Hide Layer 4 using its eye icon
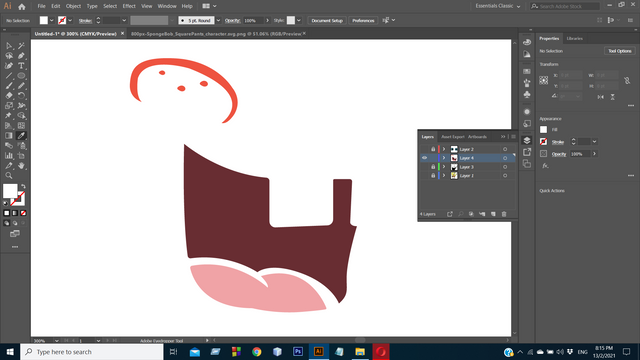640x360 pixels. coord(424,158)
